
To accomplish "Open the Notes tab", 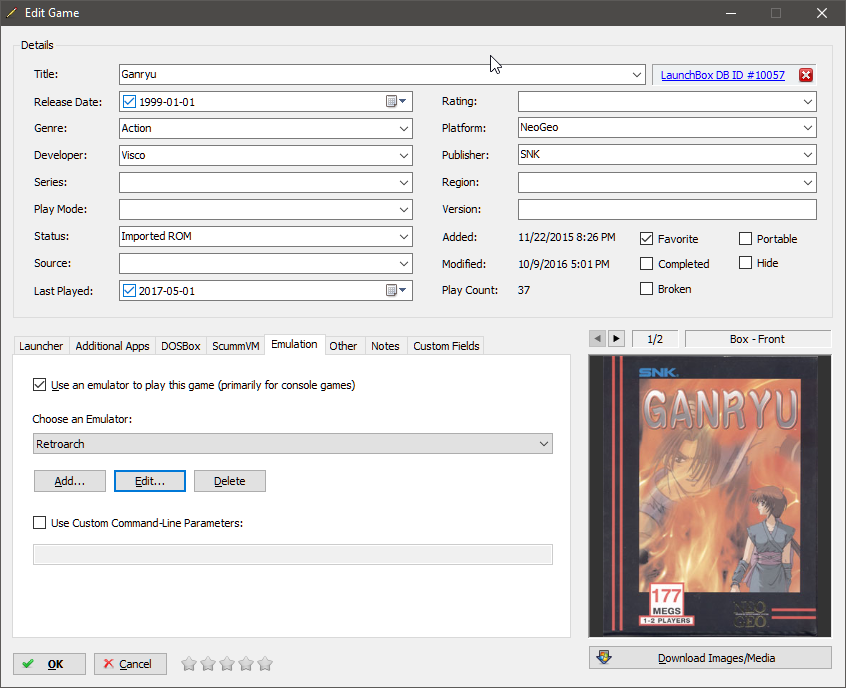I will (385, 346).
